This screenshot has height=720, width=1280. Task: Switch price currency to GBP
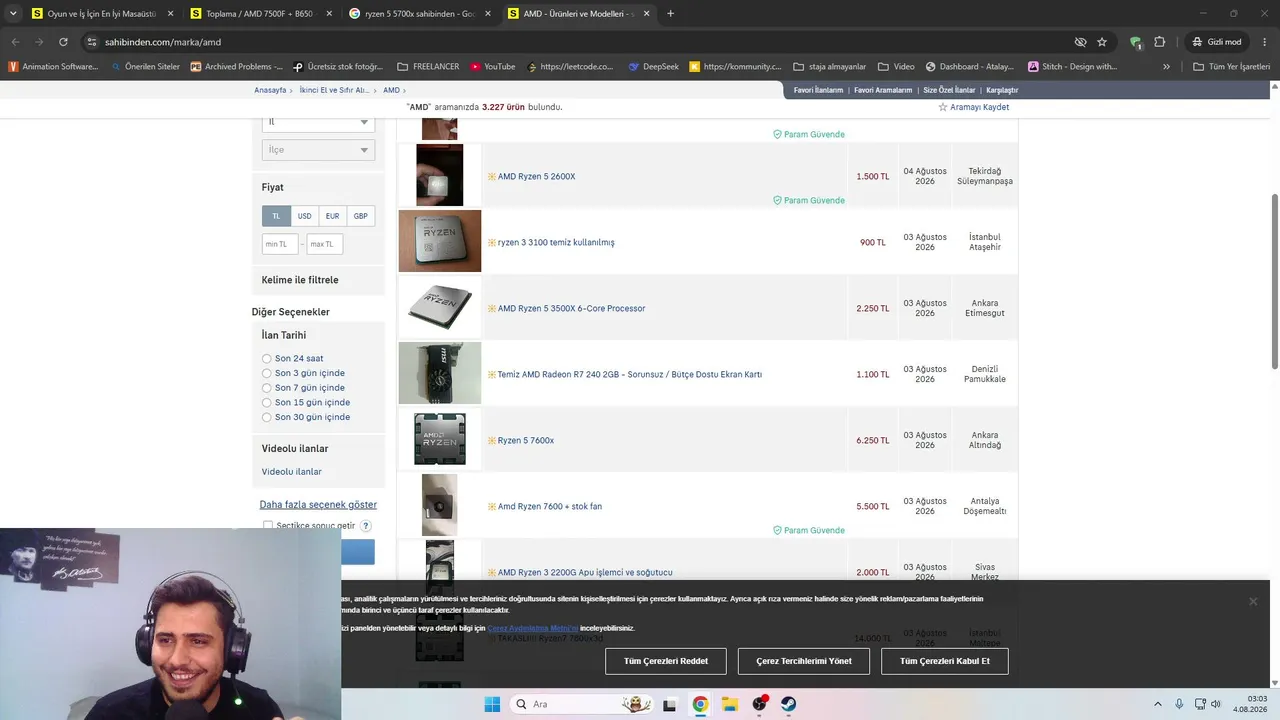[360, 216]
